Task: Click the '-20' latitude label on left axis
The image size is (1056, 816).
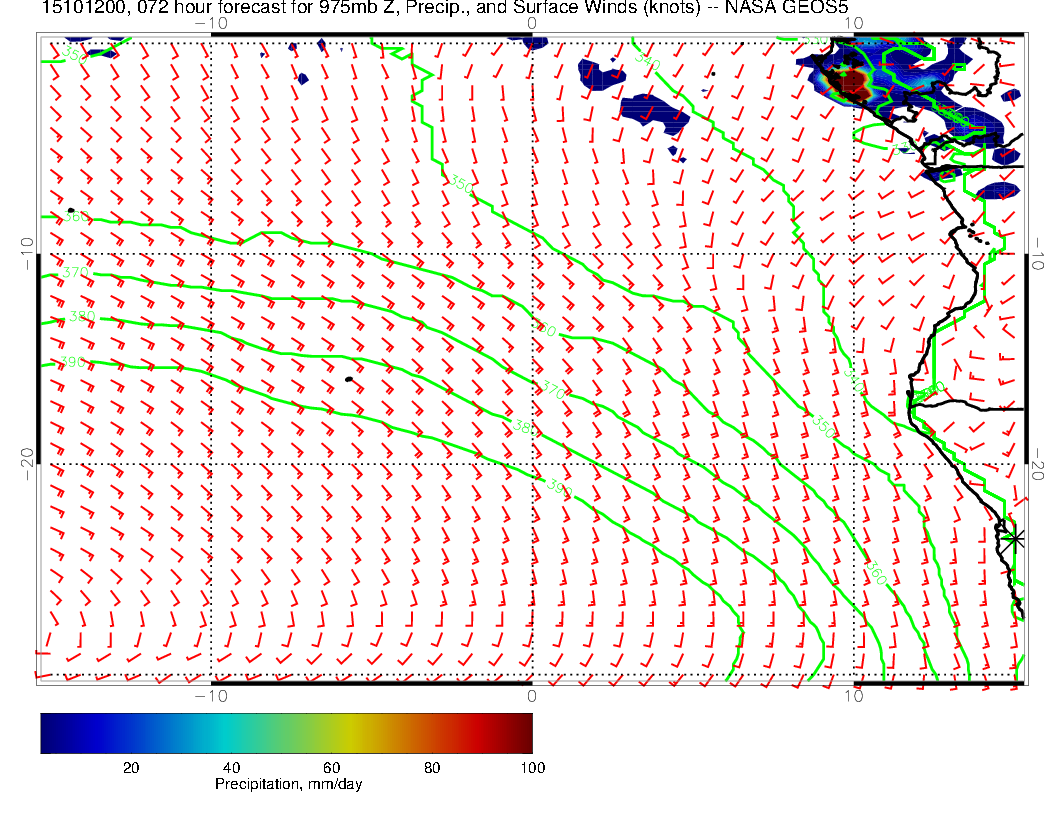Action: click(26, 460)
